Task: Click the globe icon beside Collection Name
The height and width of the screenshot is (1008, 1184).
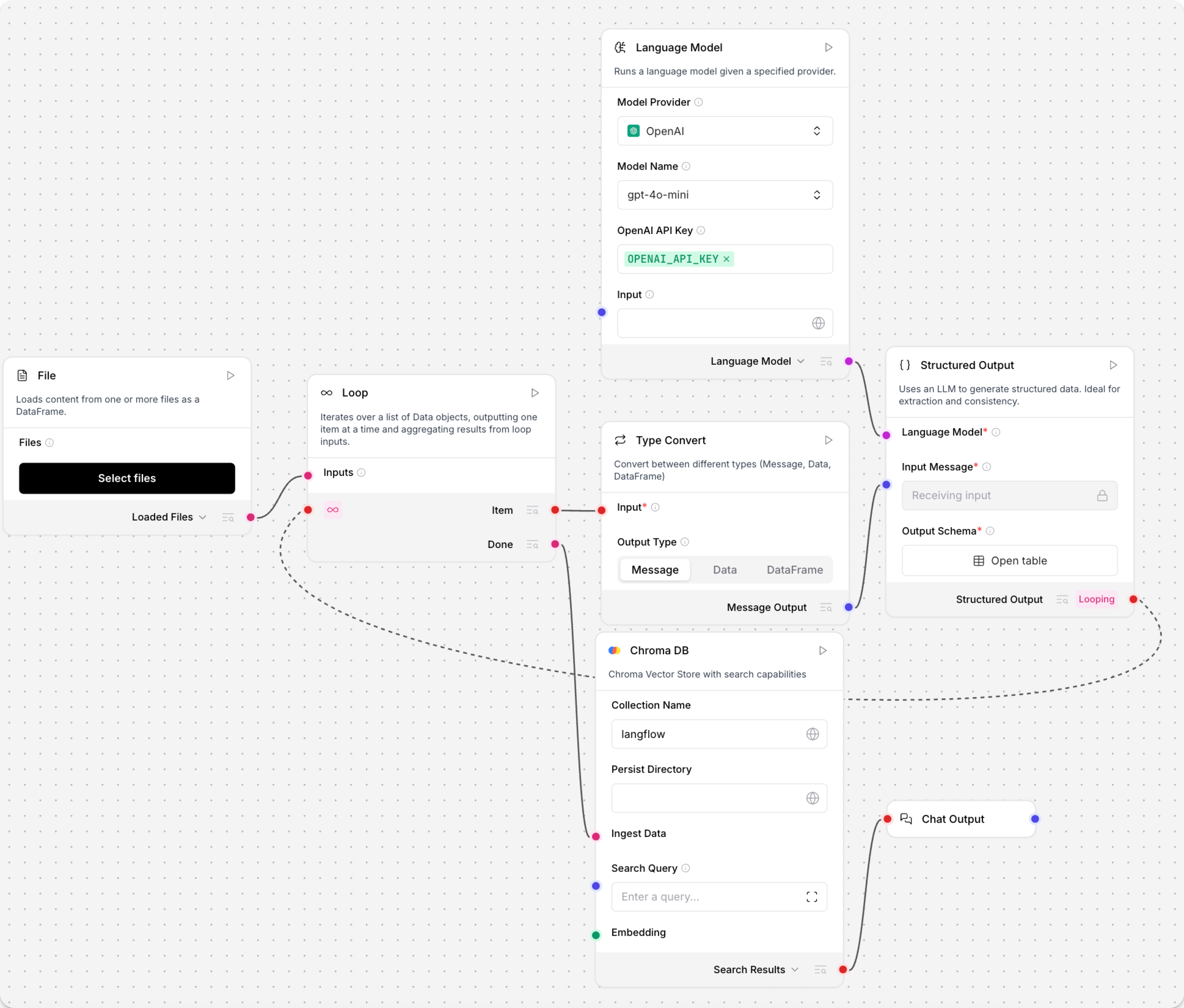Action: tap(813, 734)
